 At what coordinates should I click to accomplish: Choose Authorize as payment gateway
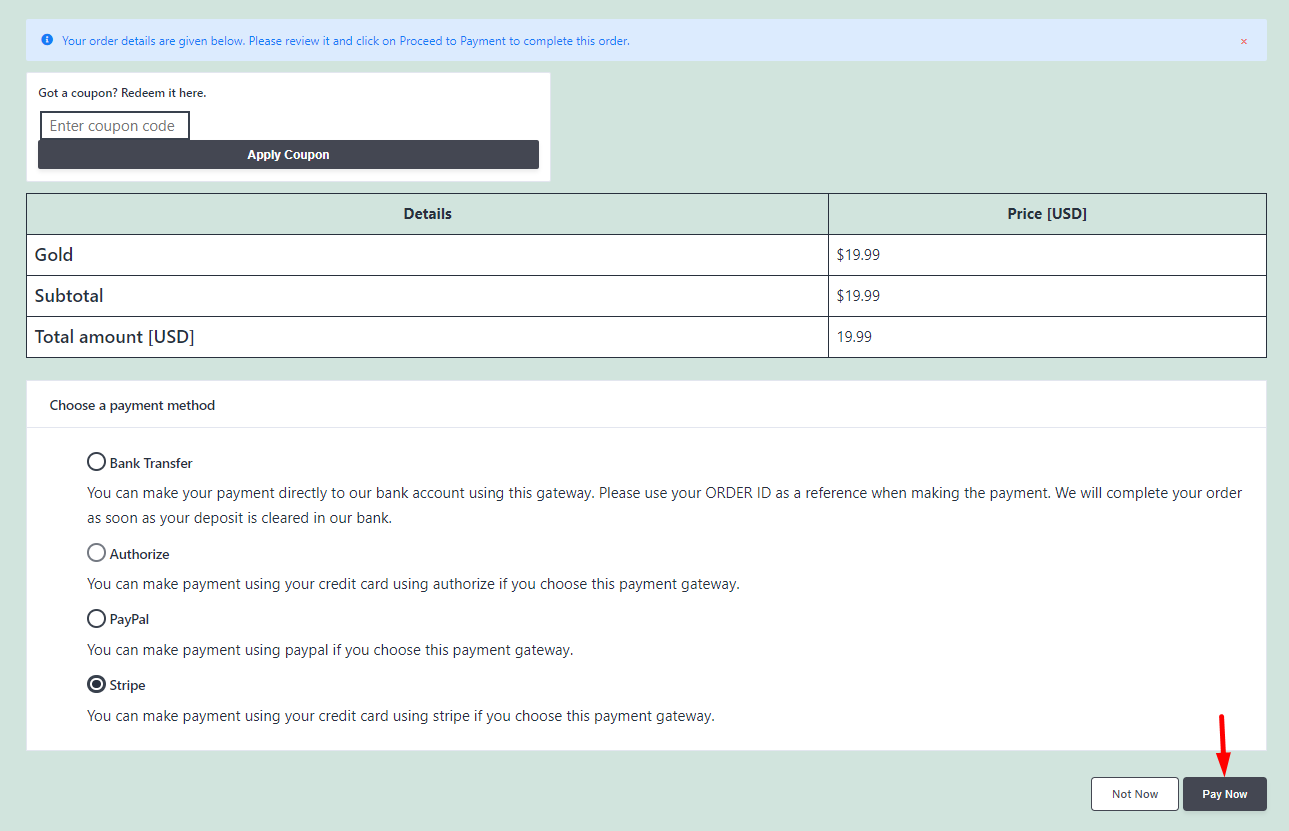96,553
